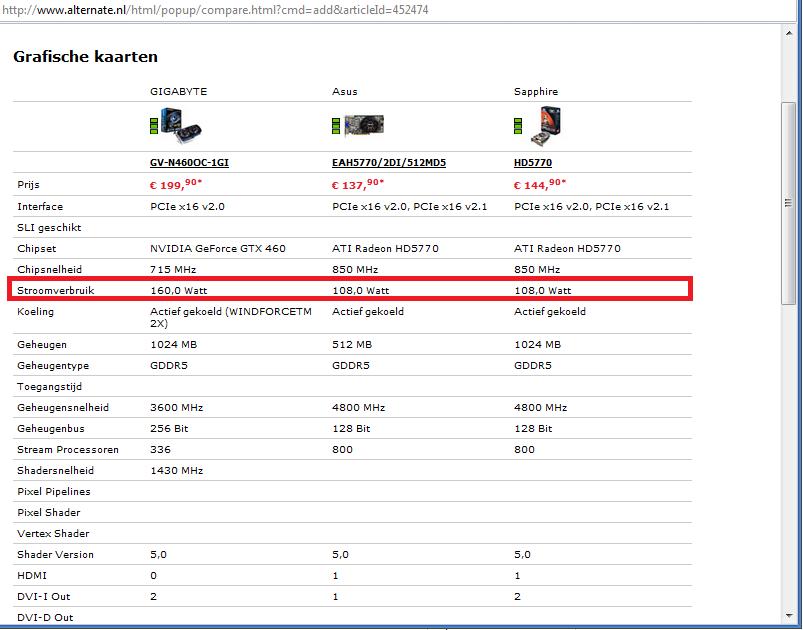Click the Shadersnelheid row label
The height and width of the screenshot is (630, 803).
pyautogui.click(x=55, y=471)
